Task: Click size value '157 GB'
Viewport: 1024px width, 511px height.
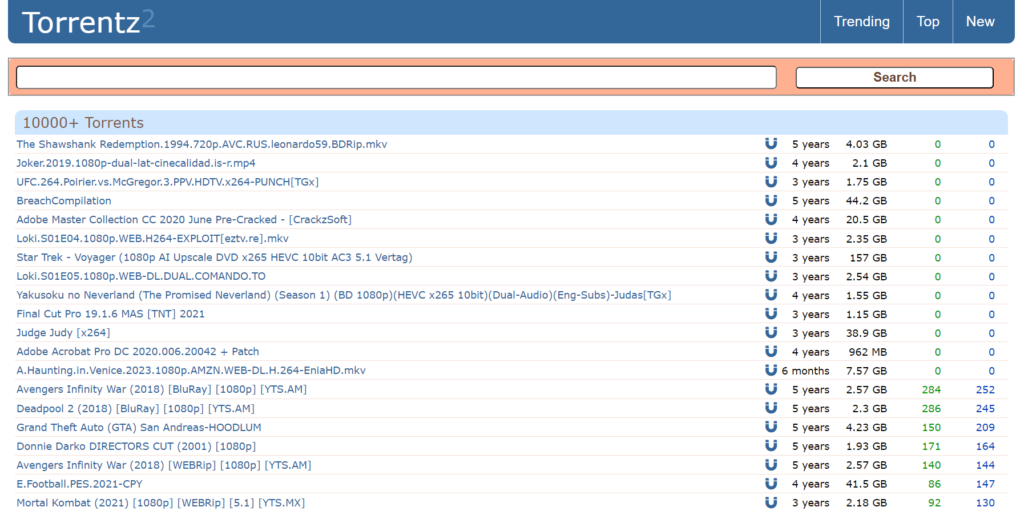Action: pyautogui.click(x=870, y=257)
